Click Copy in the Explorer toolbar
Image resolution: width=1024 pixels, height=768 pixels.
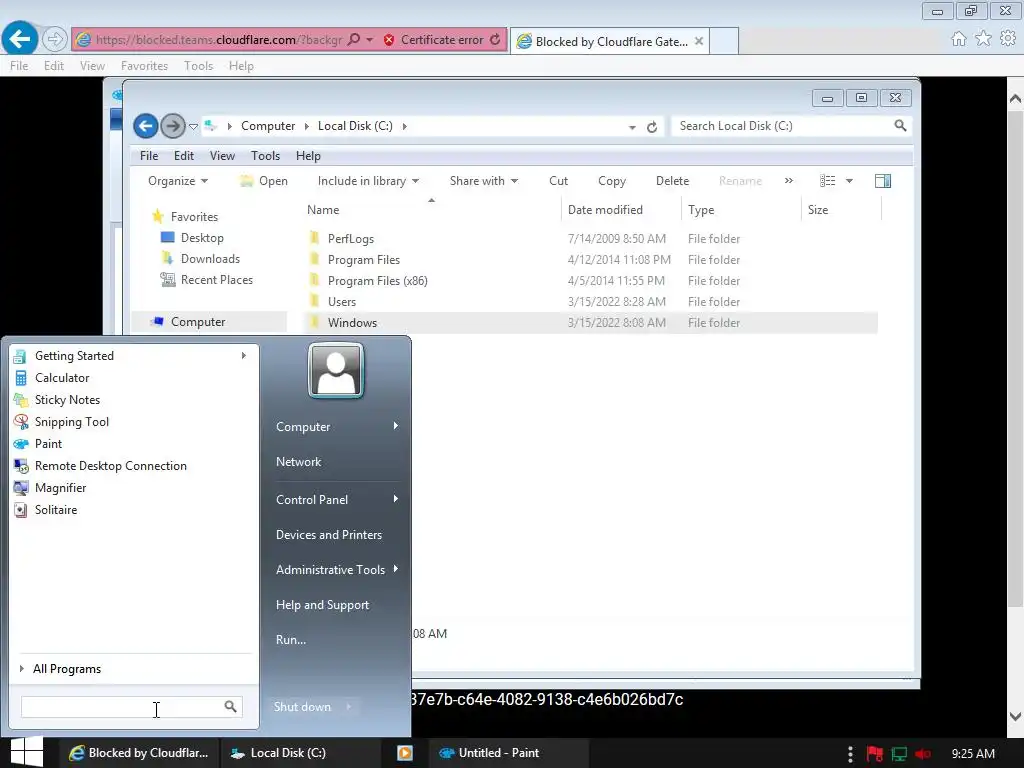click(612, 181)
